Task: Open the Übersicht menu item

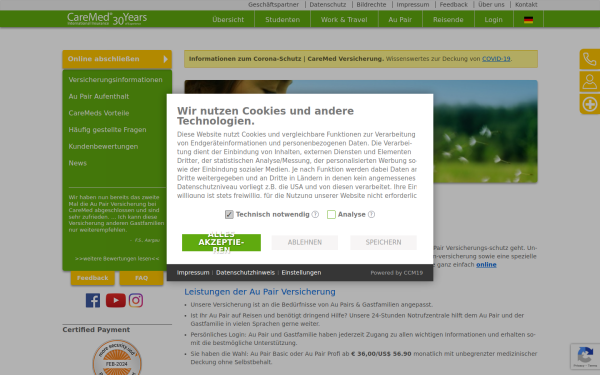Action: click(x=228, y=20)
